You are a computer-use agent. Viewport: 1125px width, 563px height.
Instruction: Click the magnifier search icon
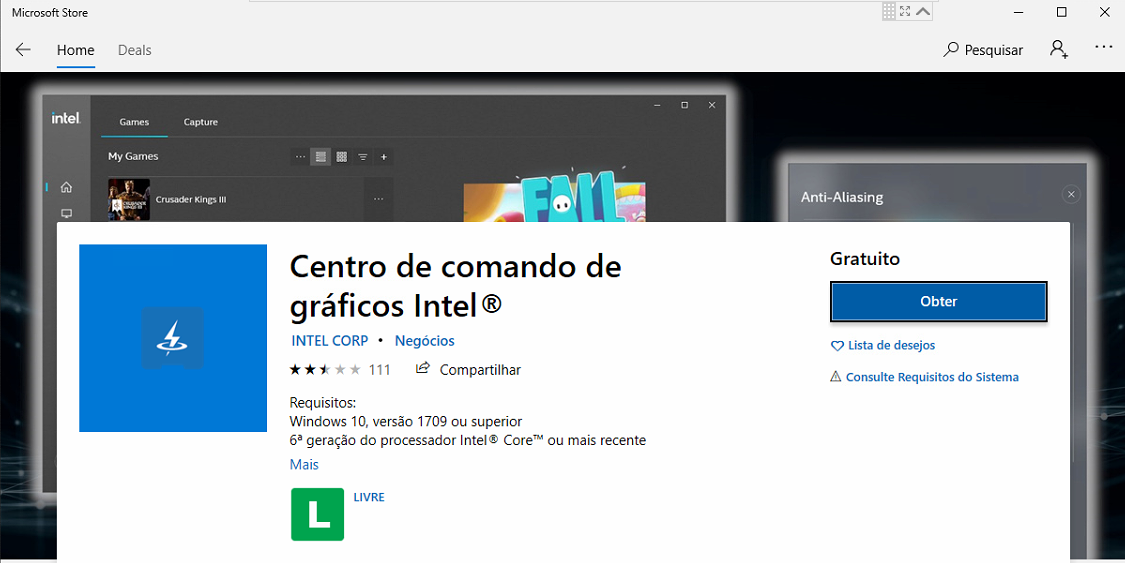(951, 49)
